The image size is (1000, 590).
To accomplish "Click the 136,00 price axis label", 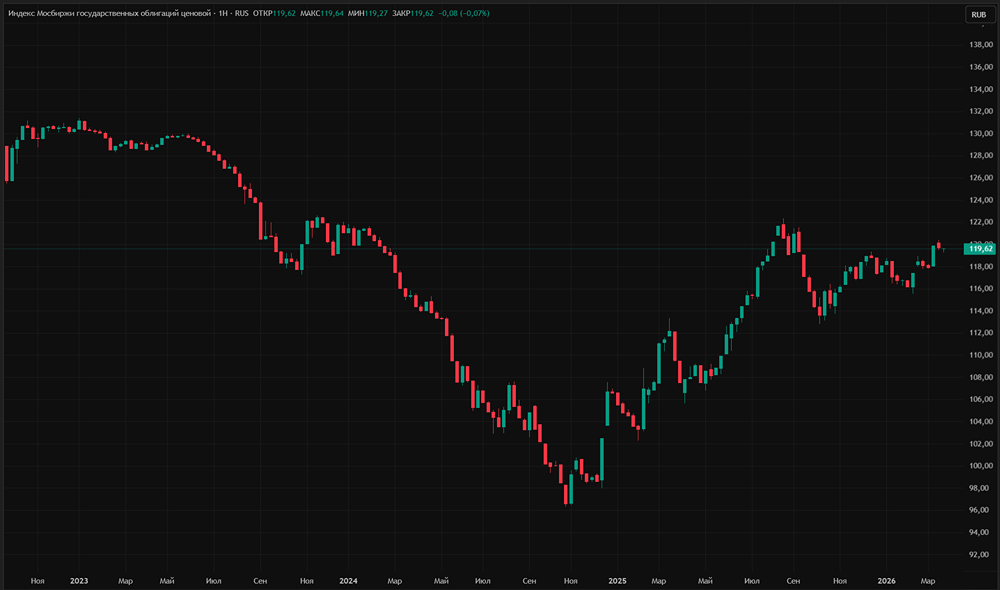I will [x=981, y=67].
